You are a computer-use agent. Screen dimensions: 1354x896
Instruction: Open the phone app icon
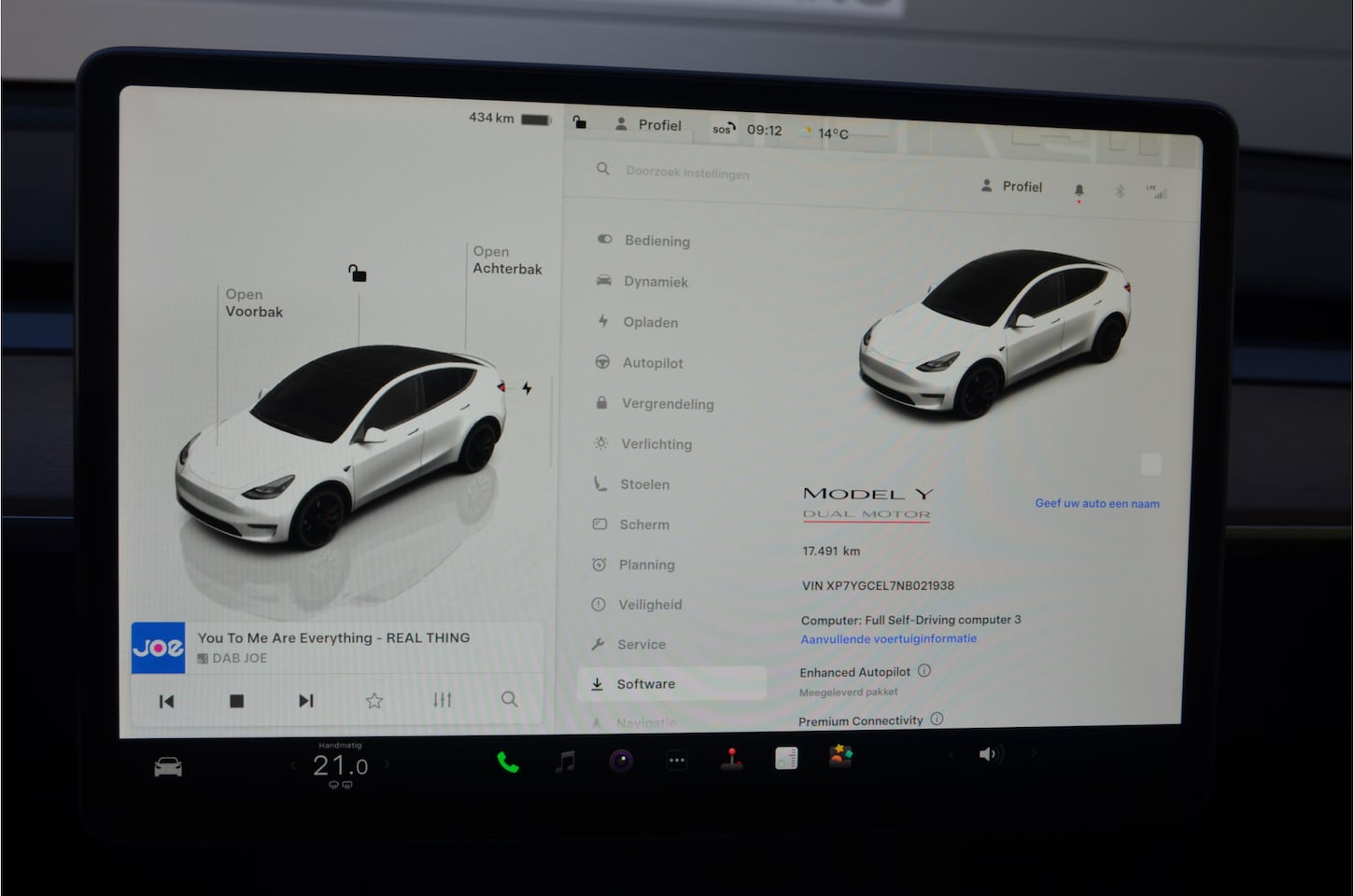click(507, 763)
